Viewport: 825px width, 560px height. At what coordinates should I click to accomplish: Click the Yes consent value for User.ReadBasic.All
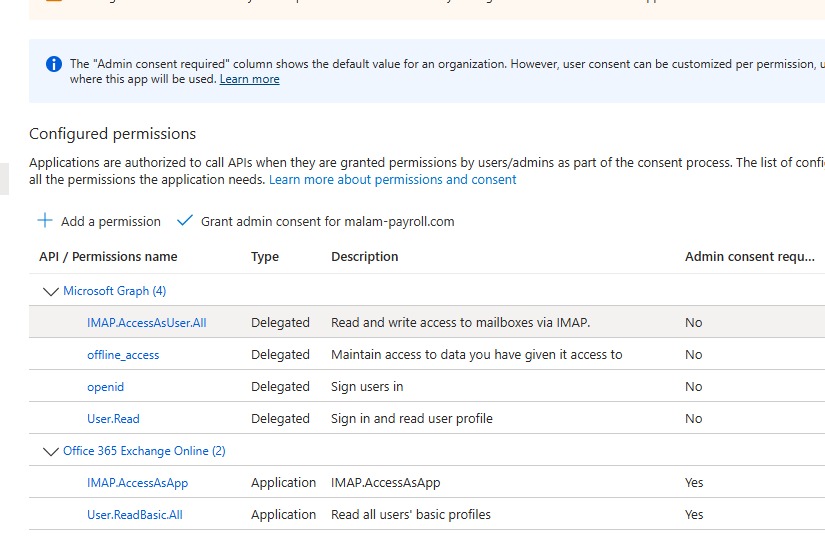(694, 515)
